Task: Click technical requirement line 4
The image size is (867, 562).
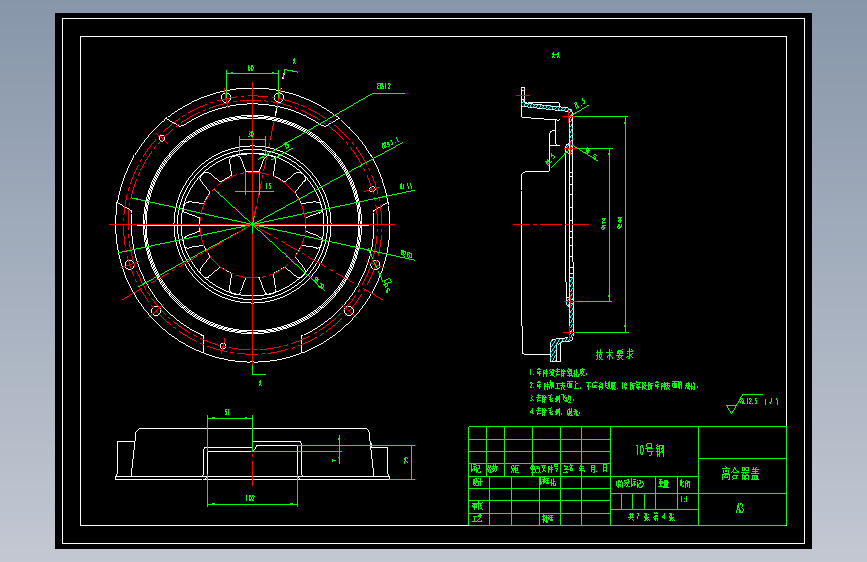Action: tap(555, 412)
